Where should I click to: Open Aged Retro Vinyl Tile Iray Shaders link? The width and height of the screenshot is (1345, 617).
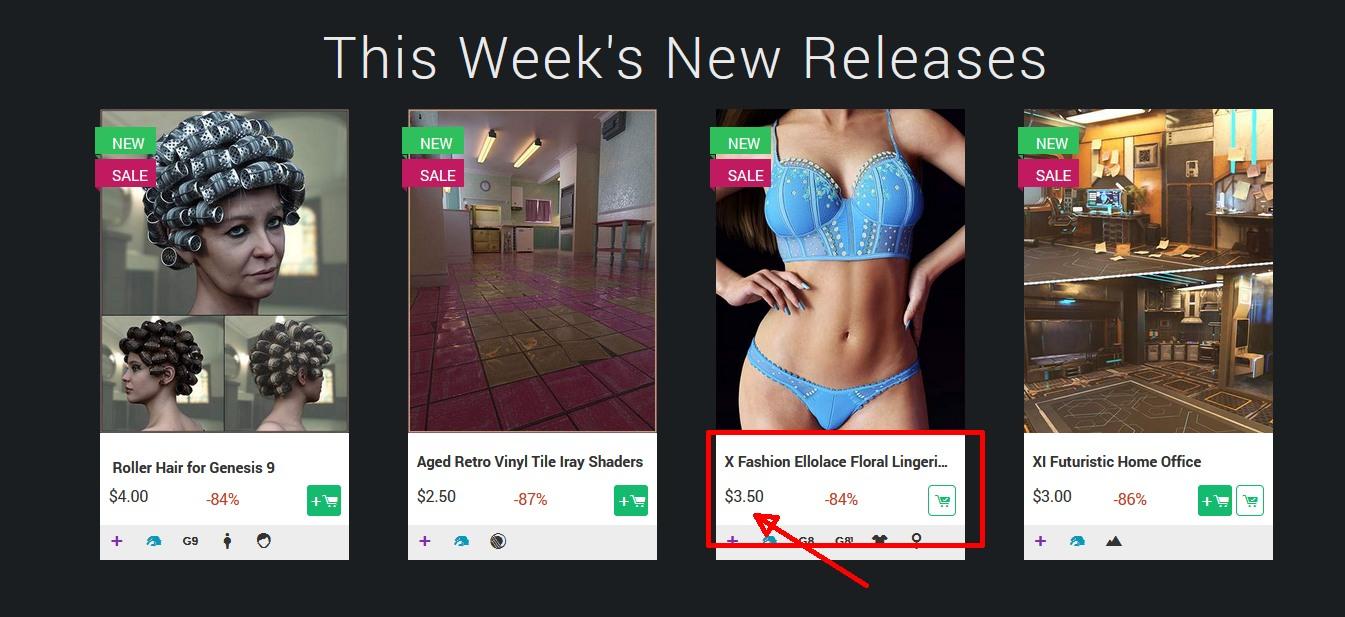pyautogui.click(x=530, y=462)
